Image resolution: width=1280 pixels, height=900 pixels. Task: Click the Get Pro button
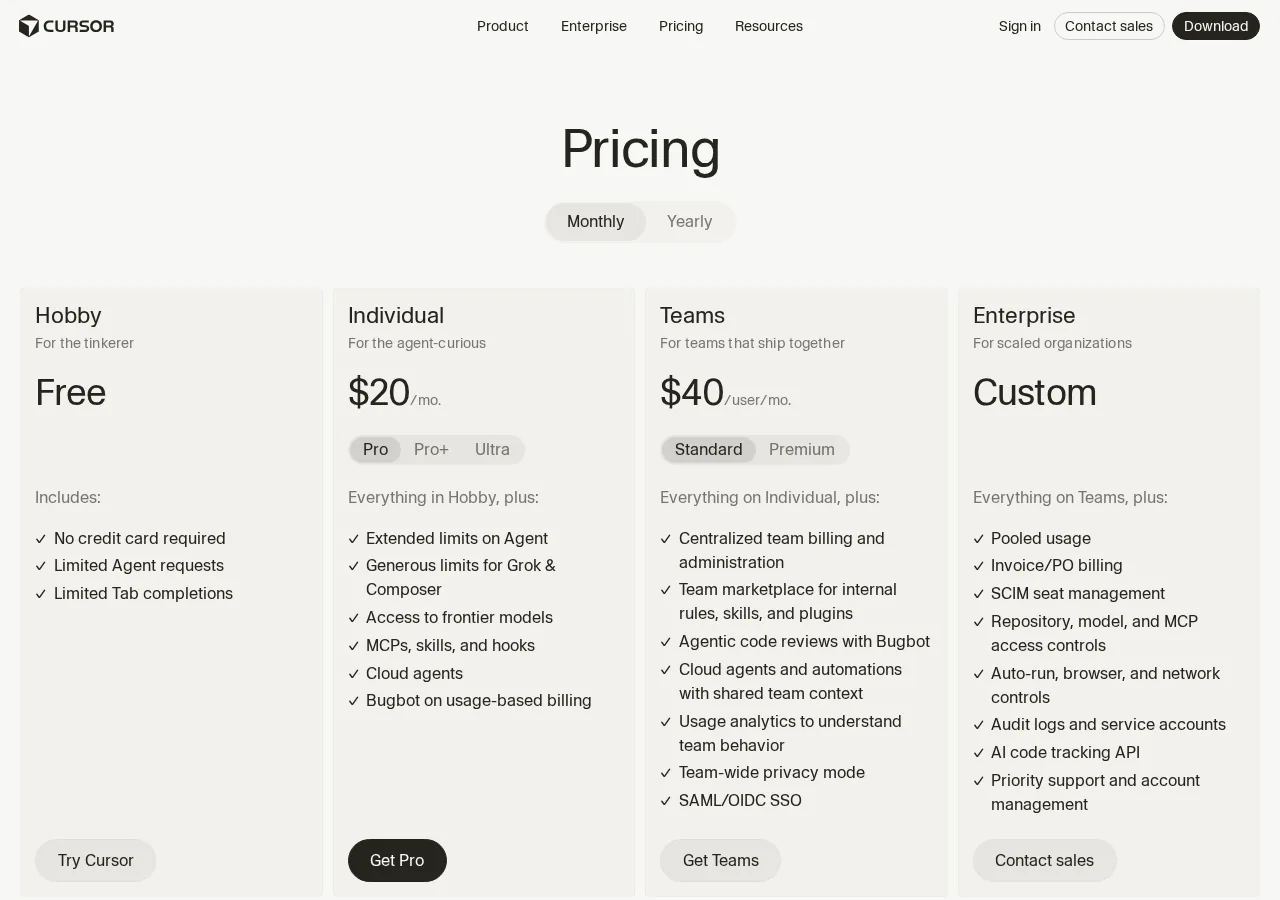tap(397, 861)
